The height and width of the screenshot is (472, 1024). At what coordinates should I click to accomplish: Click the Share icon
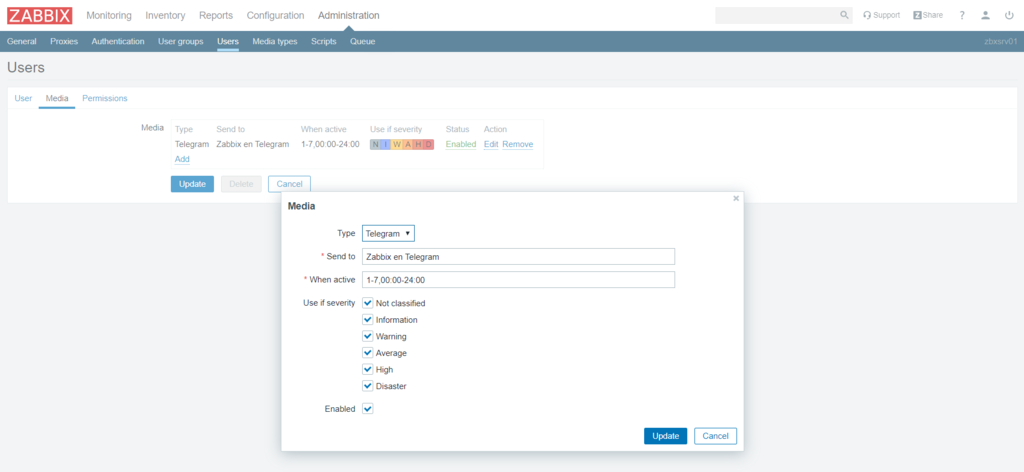[928, 15]
